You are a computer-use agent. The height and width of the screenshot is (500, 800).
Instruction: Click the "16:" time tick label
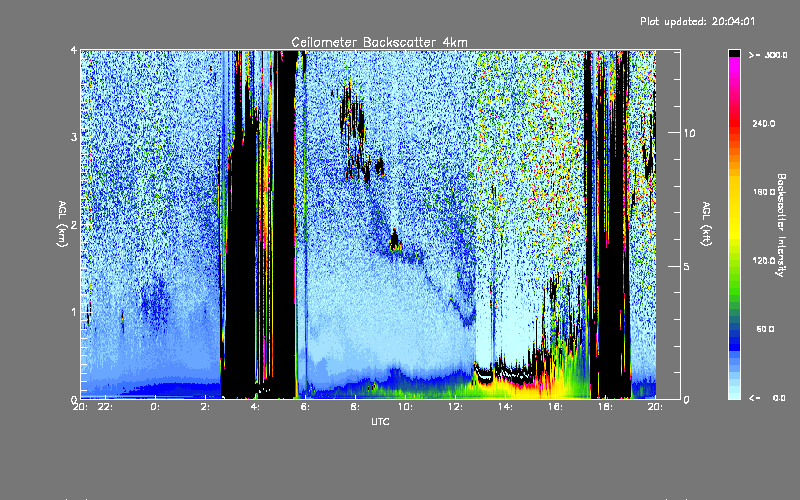coord(556,407)
